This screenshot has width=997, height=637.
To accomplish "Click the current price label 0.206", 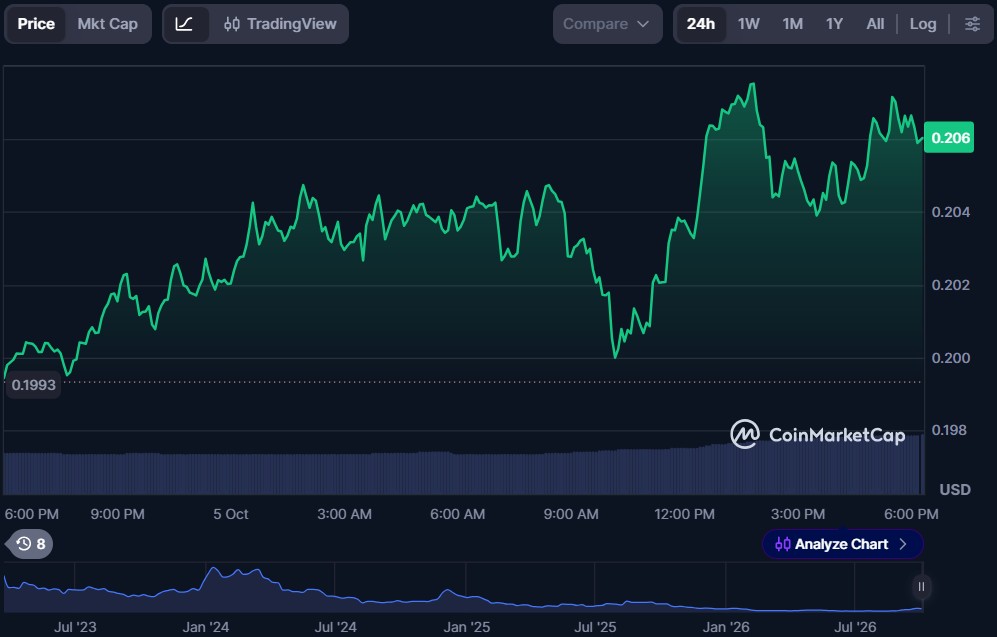I will (949, 137).
